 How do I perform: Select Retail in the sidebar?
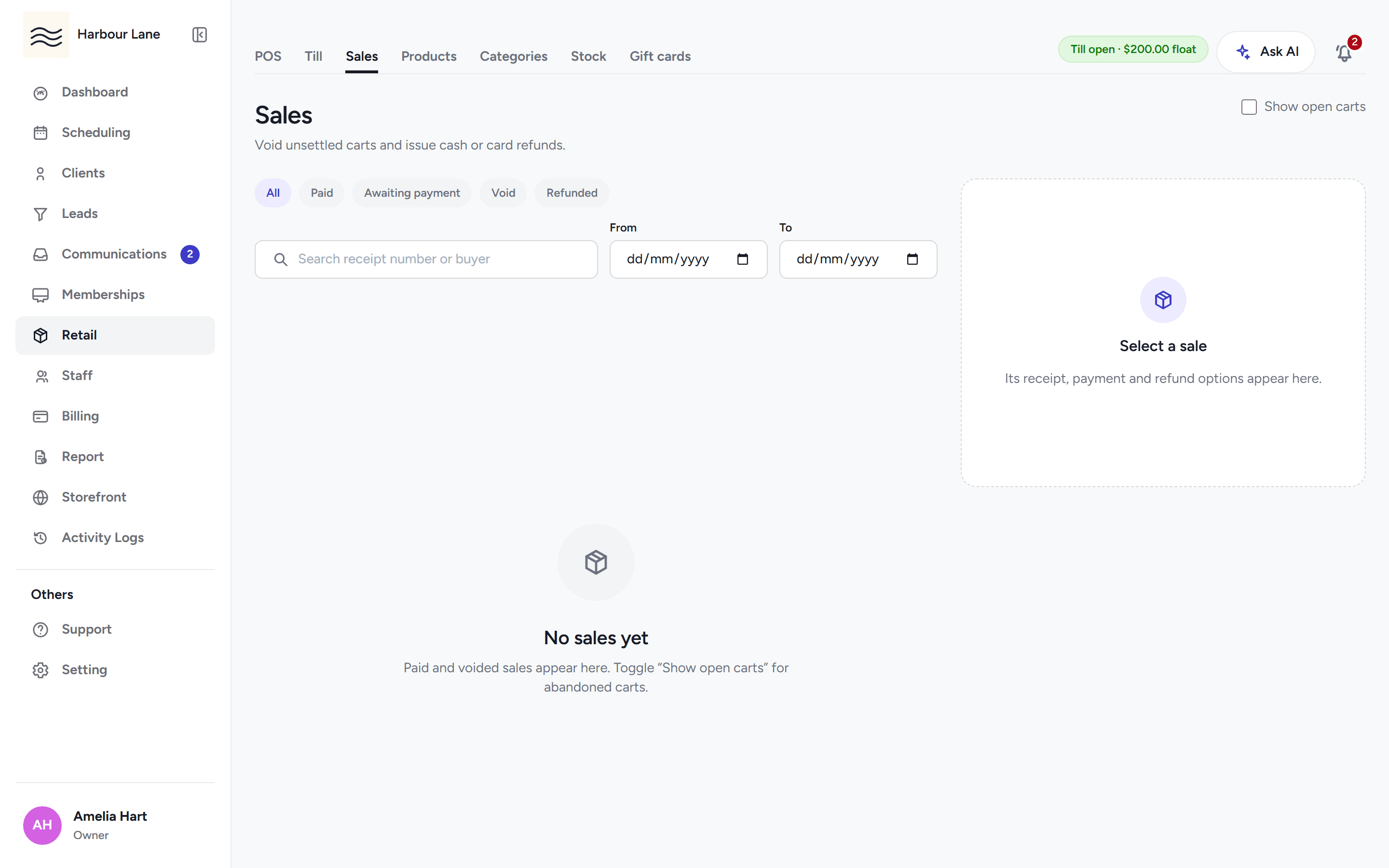115,335
